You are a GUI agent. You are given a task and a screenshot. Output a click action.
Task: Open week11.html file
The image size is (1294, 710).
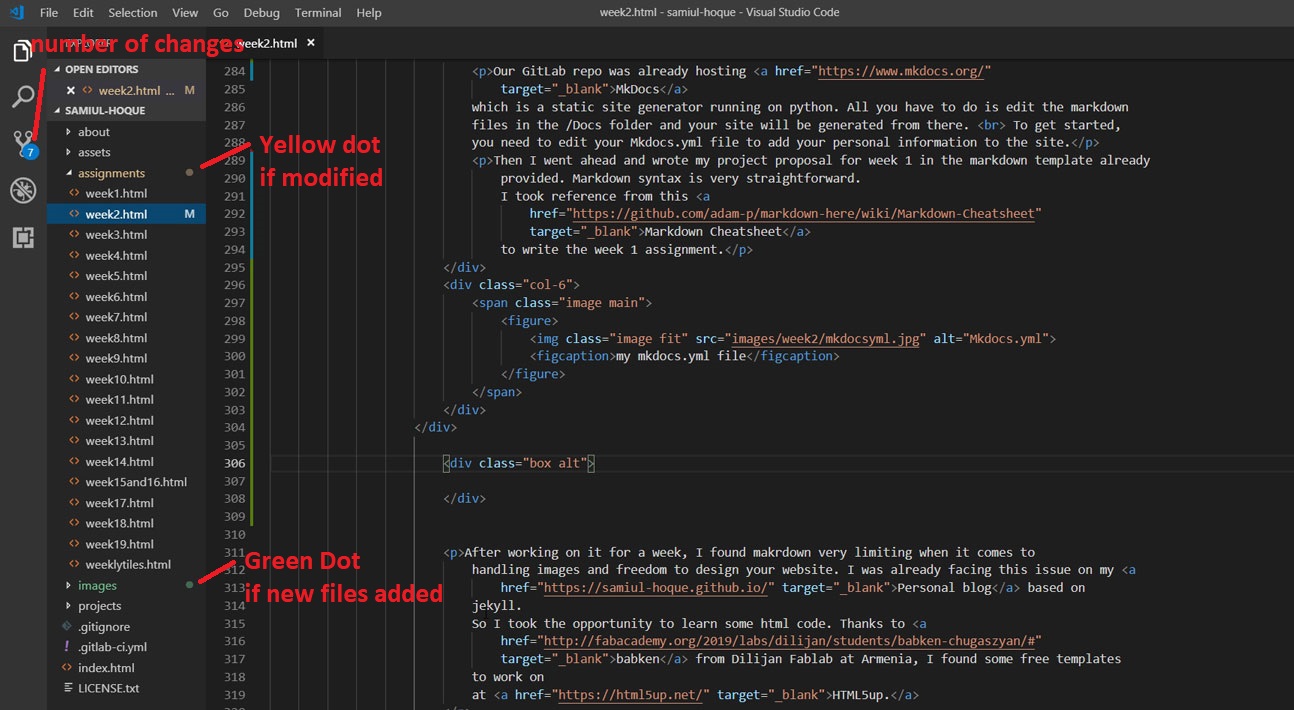[x=126, y=399]
